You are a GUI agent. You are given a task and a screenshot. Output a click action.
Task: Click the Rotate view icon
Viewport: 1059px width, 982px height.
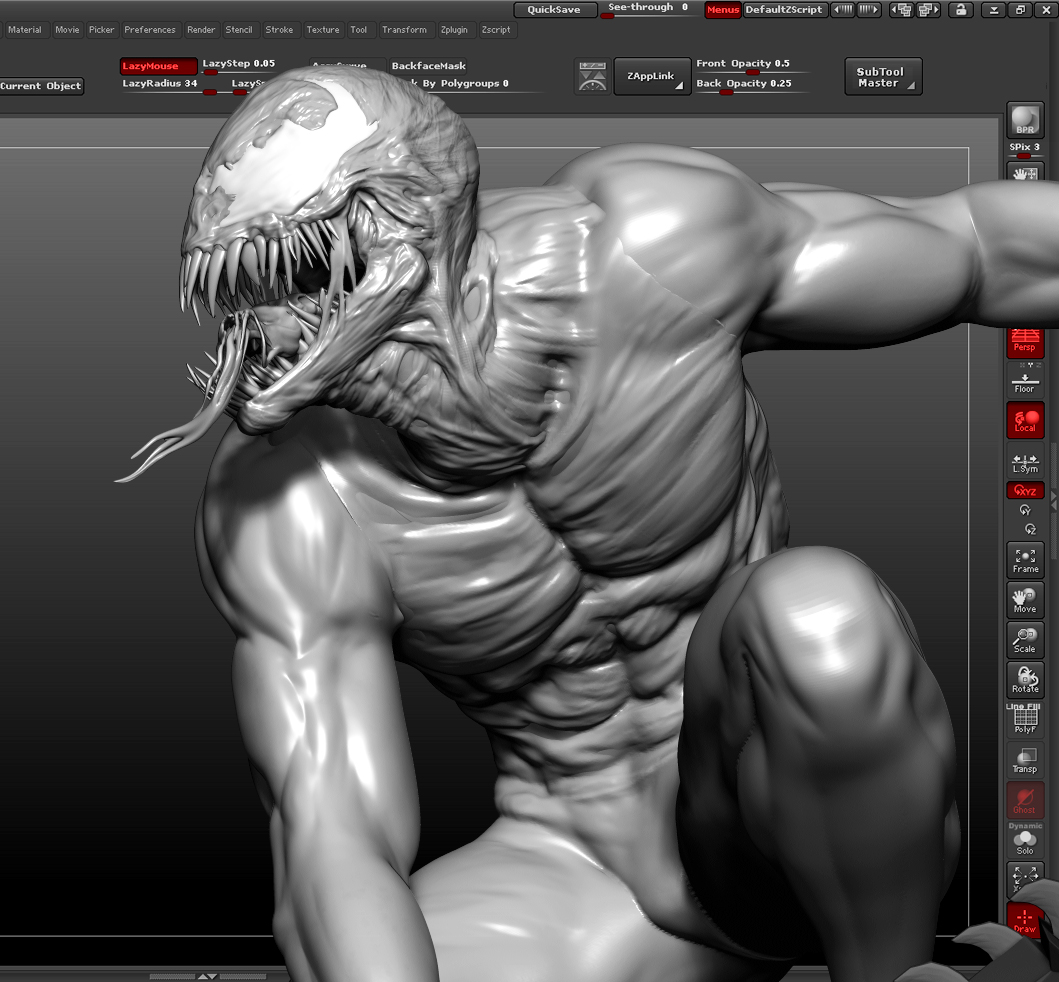1025,679
